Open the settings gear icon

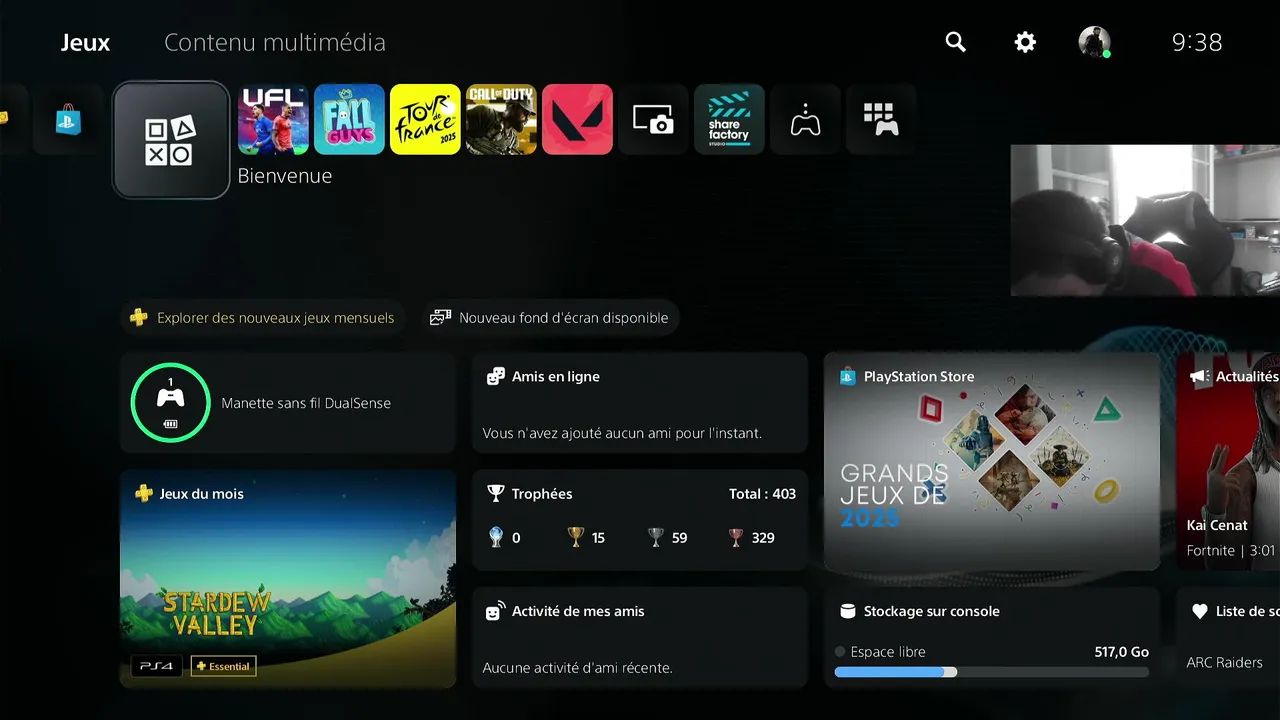pos(1025,42)
